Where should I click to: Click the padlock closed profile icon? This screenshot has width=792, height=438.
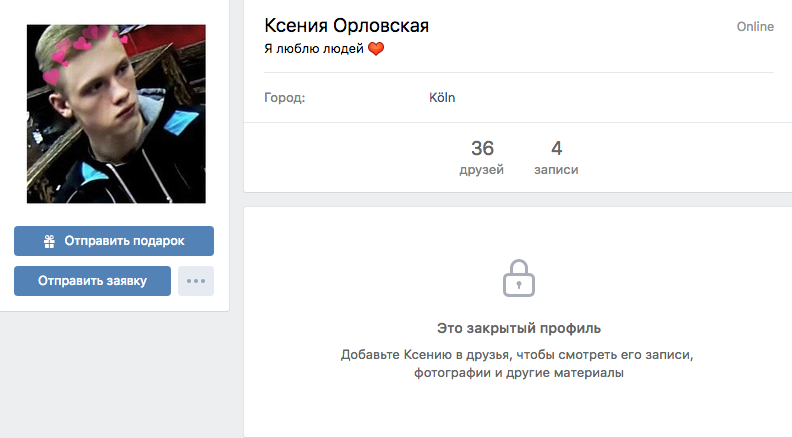[519, 278]
